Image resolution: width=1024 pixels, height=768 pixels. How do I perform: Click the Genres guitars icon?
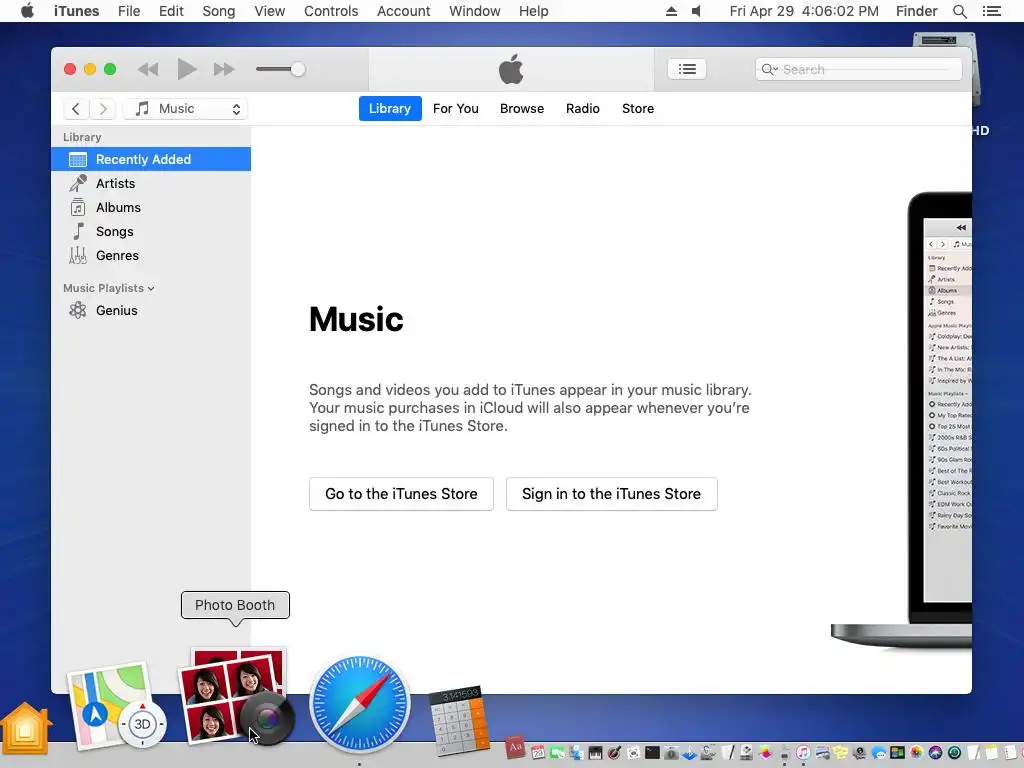click(x=78, y=255)
